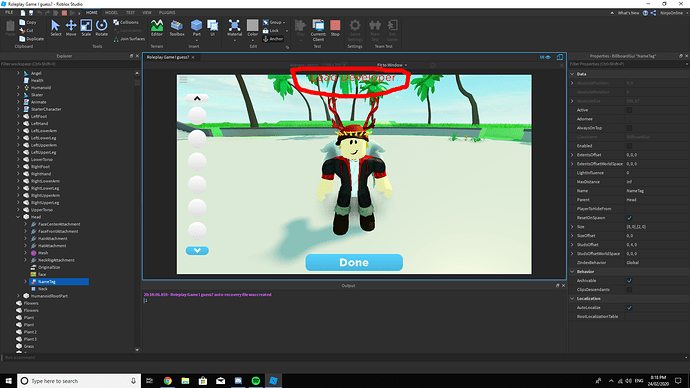The image size is (690, 388).
Task: Expand the StudsOffset property
Action: click(572, 245)
